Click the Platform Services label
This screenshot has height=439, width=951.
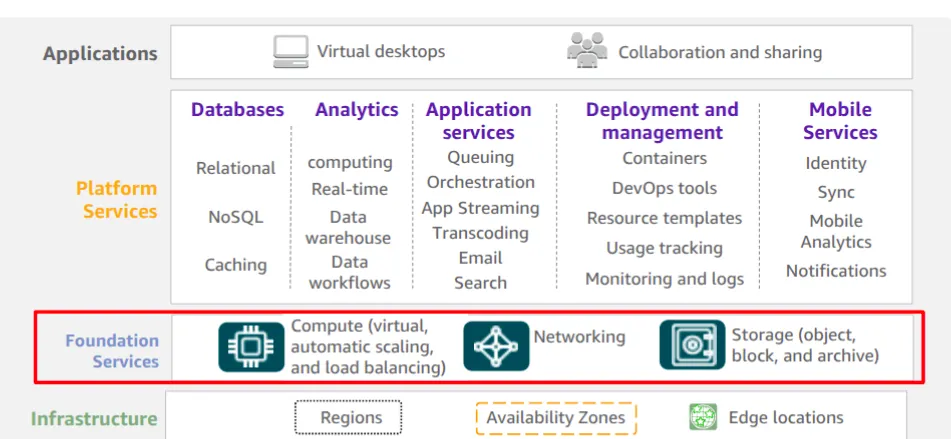(x=116, y=199)
